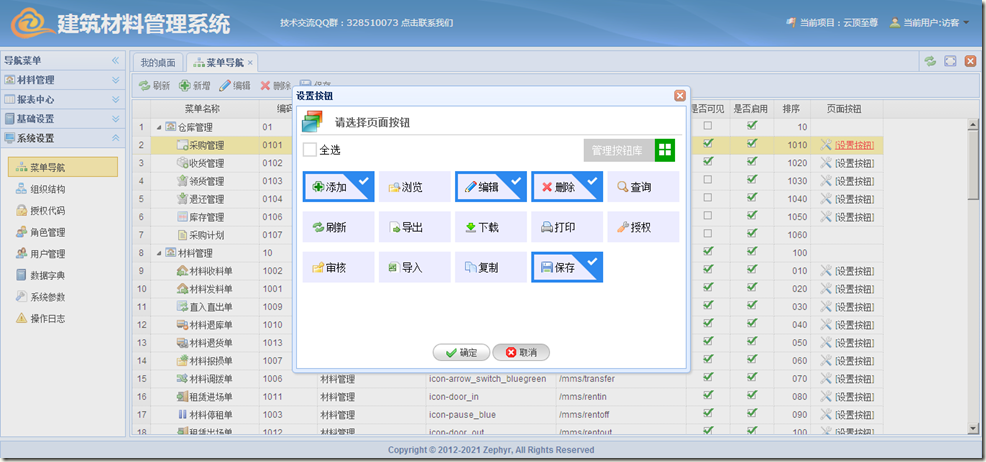Click the 设置按钮 link in row 1020

pos(853,163)
